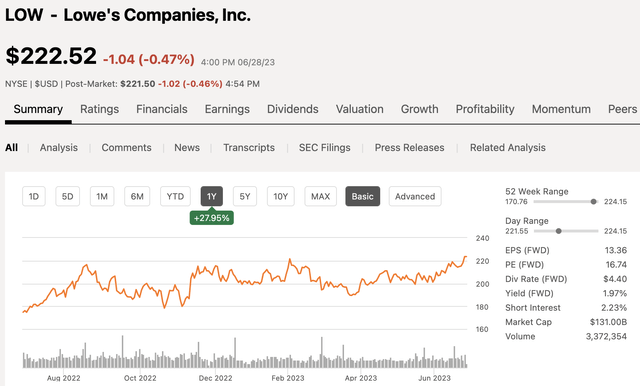Choose the 10Y chart range
Image resolution: width=640 pixels, height=386 pixels.
pos(280,196)
